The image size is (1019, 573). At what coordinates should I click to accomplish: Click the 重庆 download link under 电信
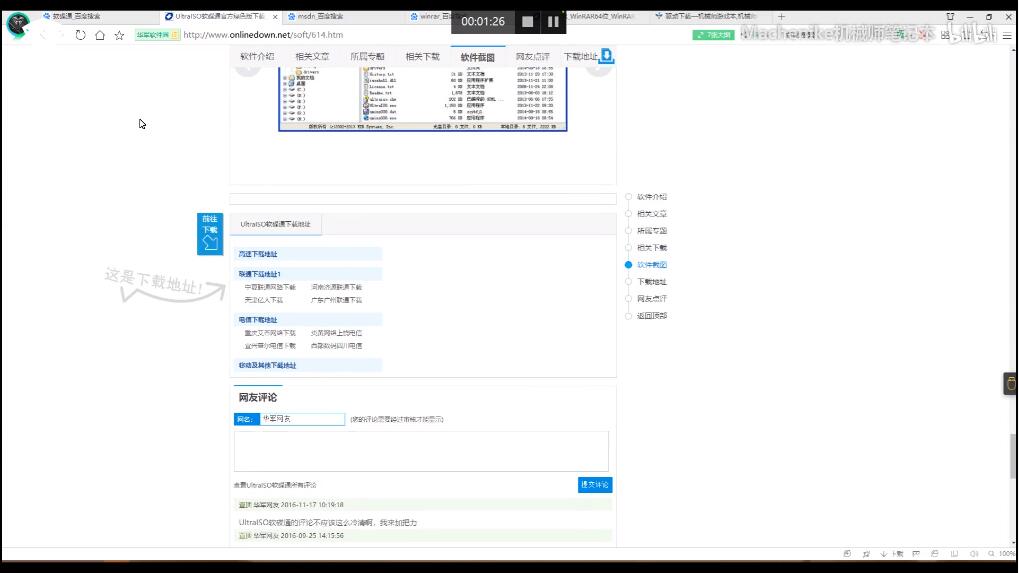(x=270, y=333)
